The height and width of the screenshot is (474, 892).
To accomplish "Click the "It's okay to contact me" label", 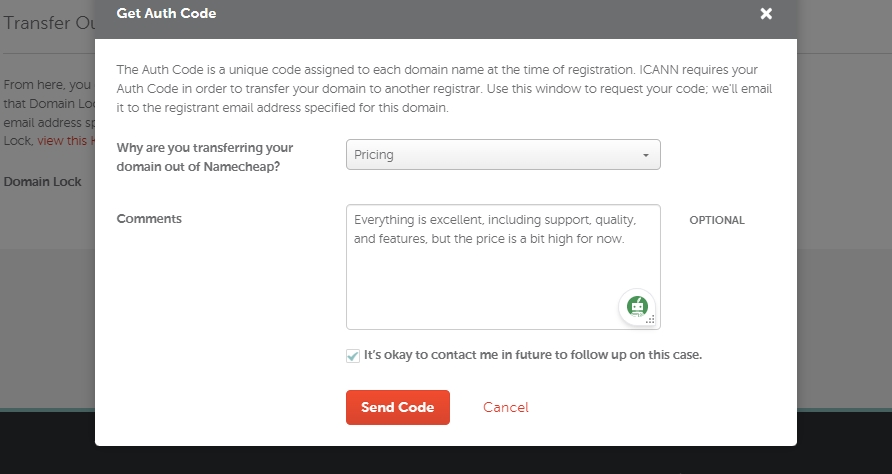I will (532, 354).
